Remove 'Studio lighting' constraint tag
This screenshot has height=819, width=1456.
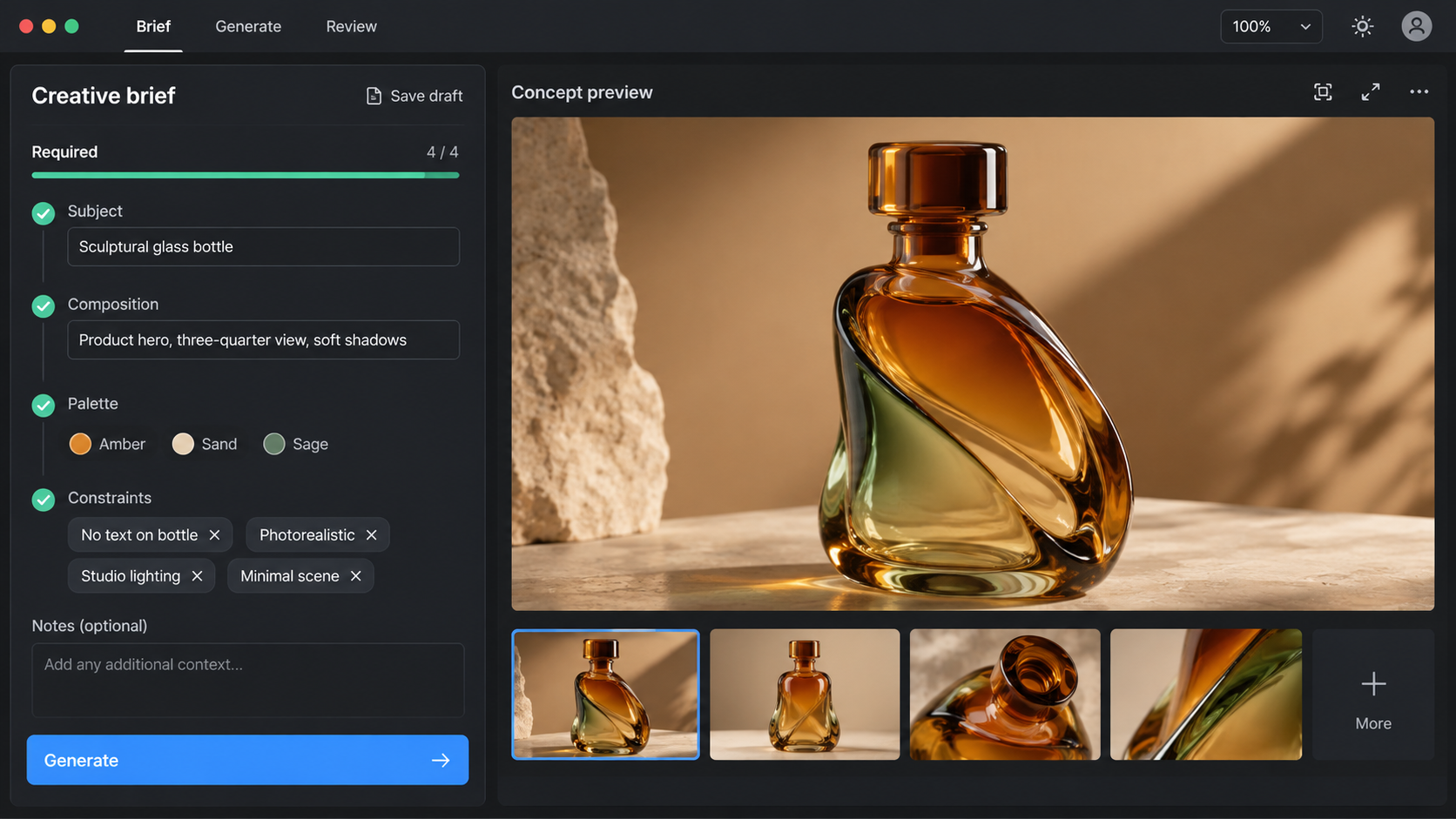(197, 576)
